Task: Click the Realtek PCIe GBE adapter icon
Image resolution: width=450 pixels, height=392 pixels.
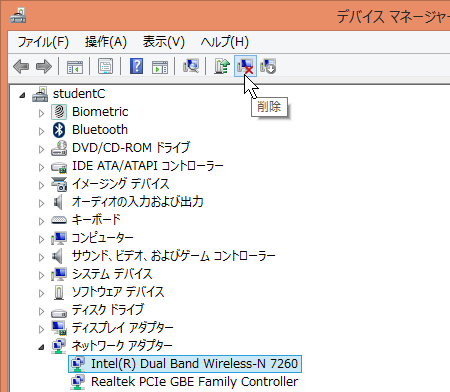Action: pos(78,382)
